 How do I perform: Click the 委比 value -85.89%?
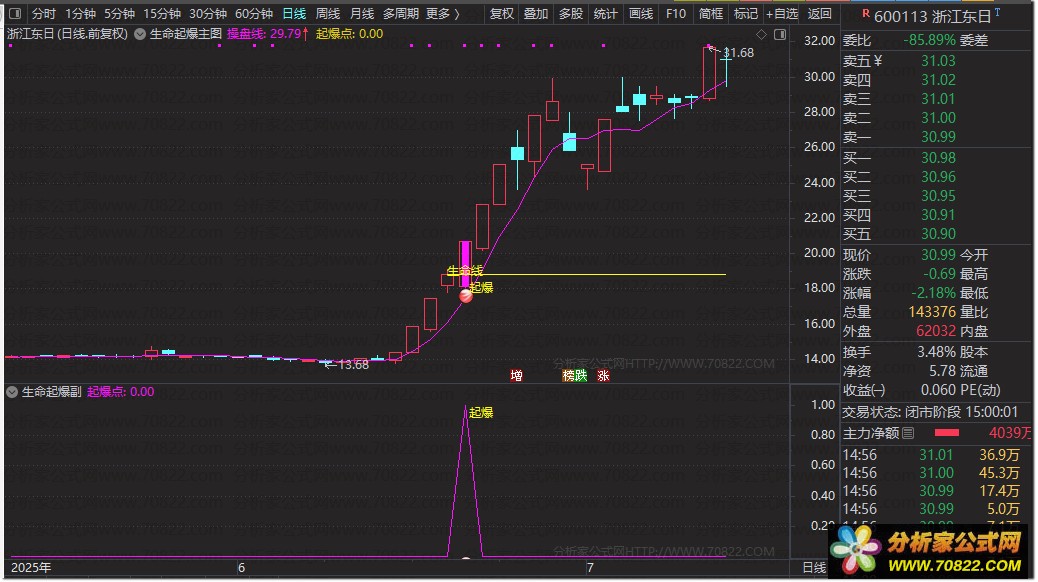click(x=929, y=40)
